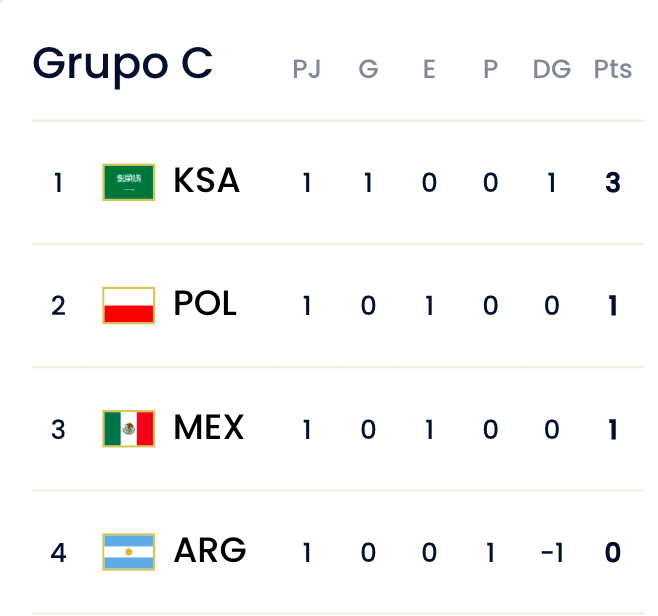Click the Poland flag icon
The image size is (658, 616).
click(128, 305)
